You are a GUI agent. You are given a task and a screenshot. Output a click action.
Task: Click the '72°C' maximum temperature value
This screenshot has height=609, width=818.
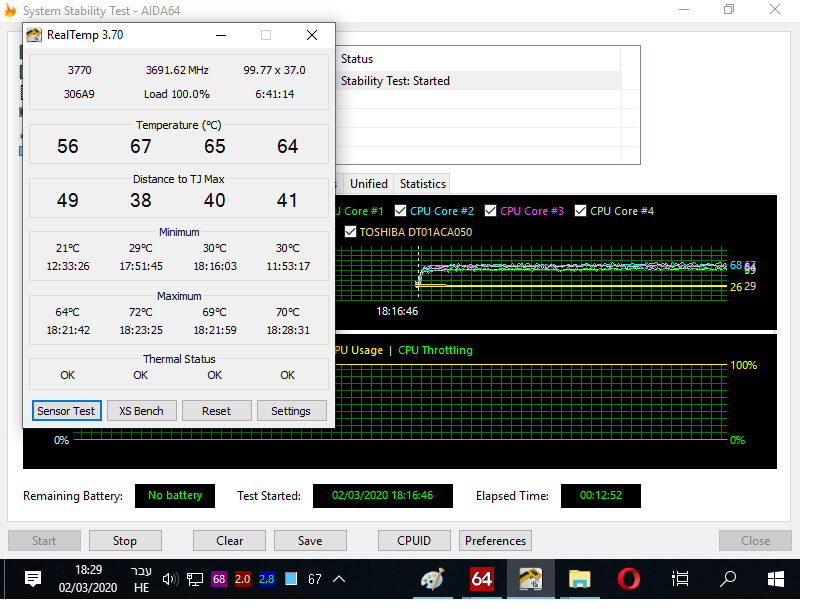tap(141, 312)
